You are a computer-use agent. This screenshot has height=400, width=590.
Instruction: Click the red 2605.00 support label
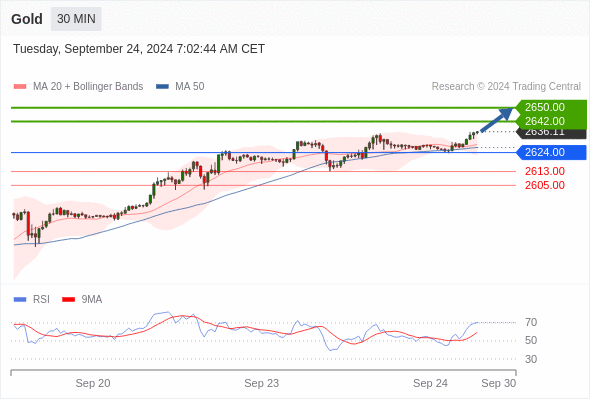545,186
